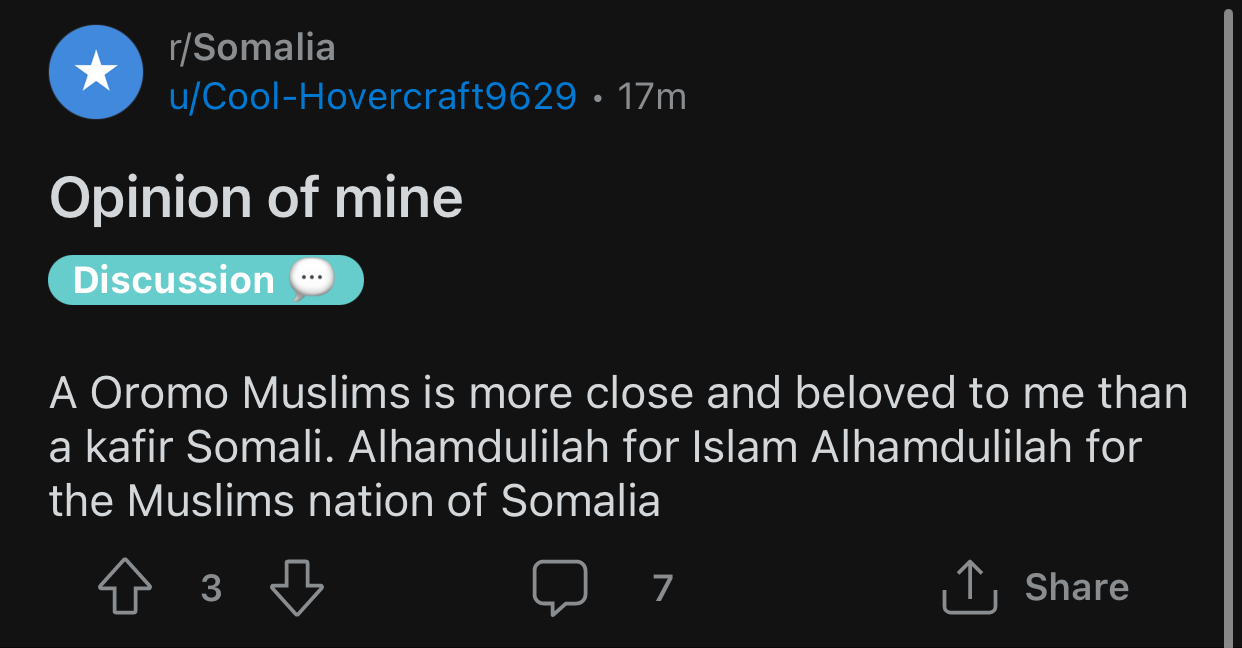Go to the r/Somalia subreddit link

click(x=252, y=47)
